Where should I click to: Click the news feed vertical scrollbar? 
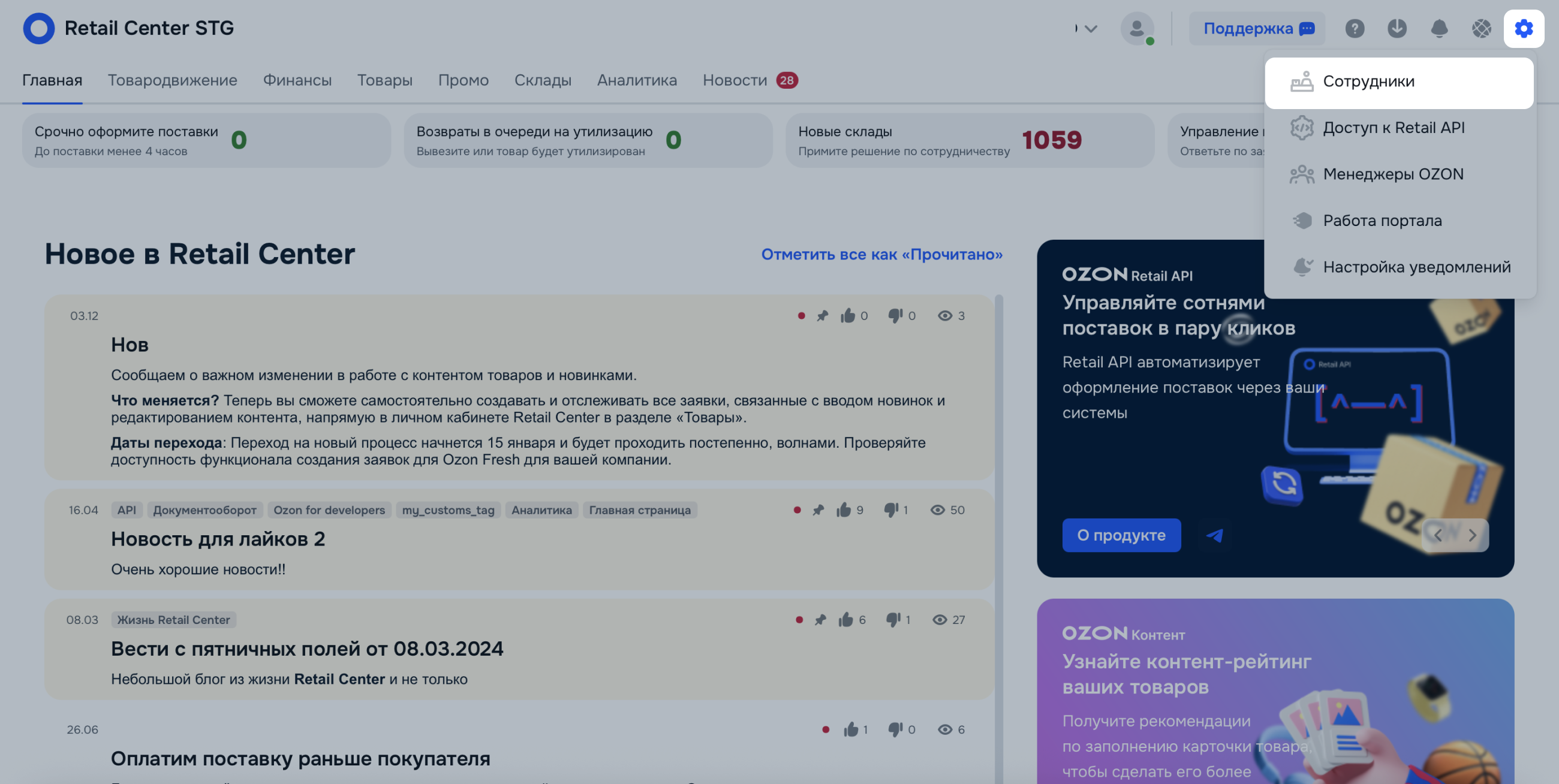[998, 484]
